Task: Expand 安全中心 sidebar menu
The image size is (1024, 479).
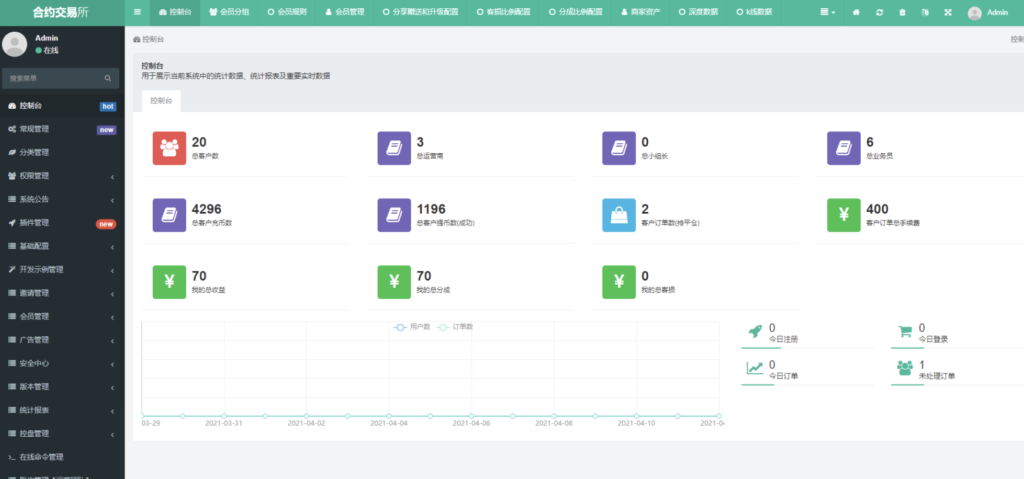Action: click(x=62, y=363)
